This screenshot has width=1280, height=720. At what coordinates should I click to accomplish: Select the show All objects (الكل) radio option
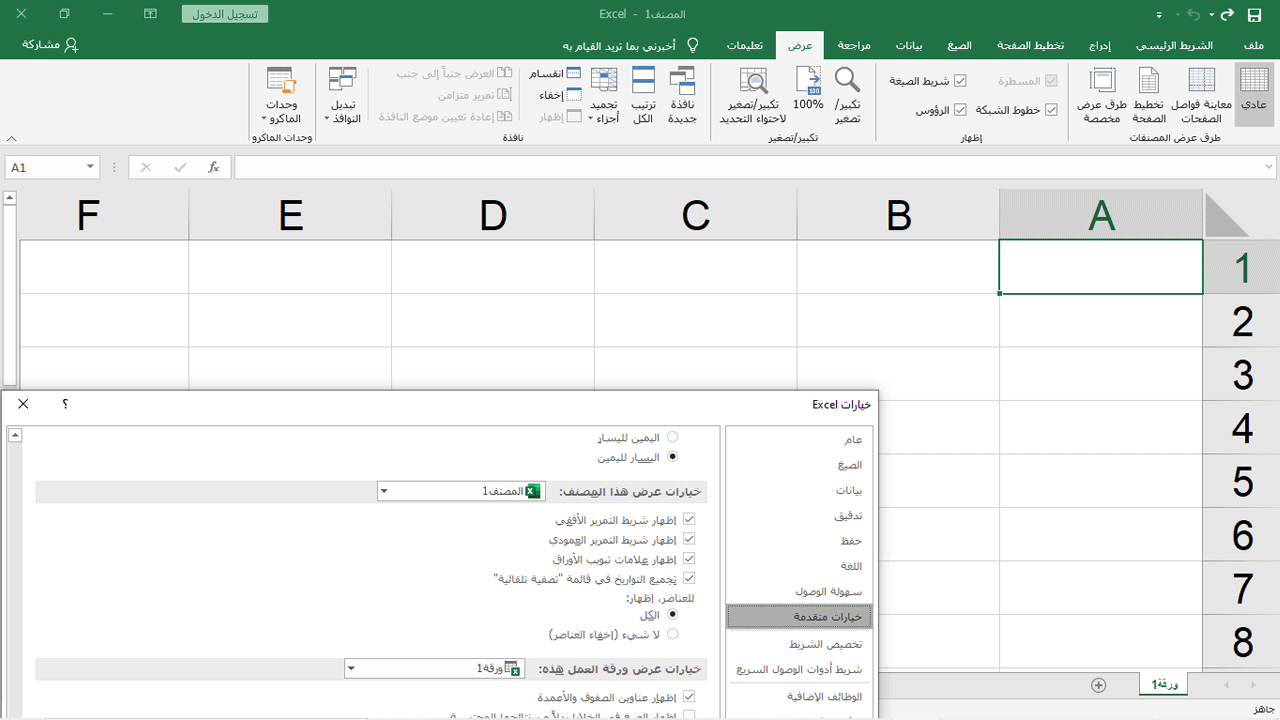[672, 615]
